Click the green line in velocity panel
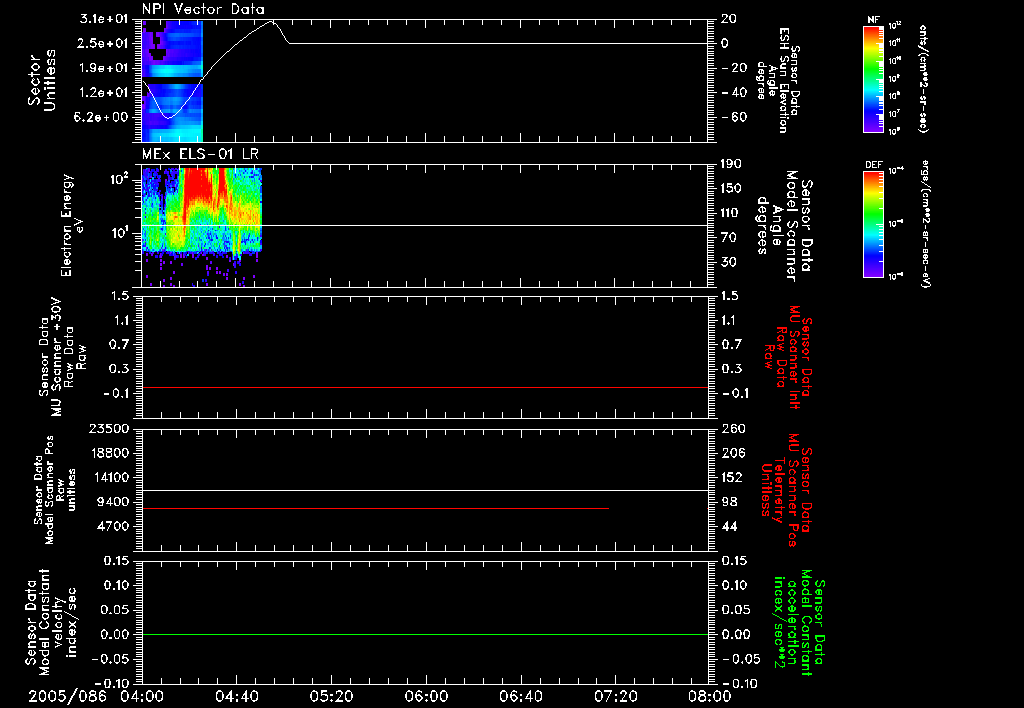Image resolution: width=1024 pixels, height=708 pixels. point(425,634)
